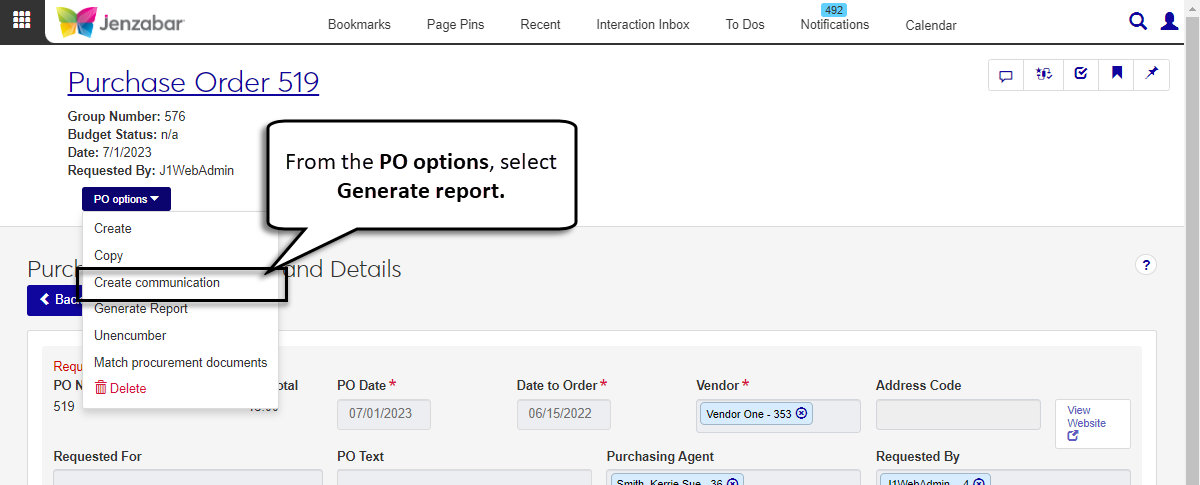This screenshot has width=1200, height=485.
Task: Click the PO Text field
Action: [x=464, y=477]
